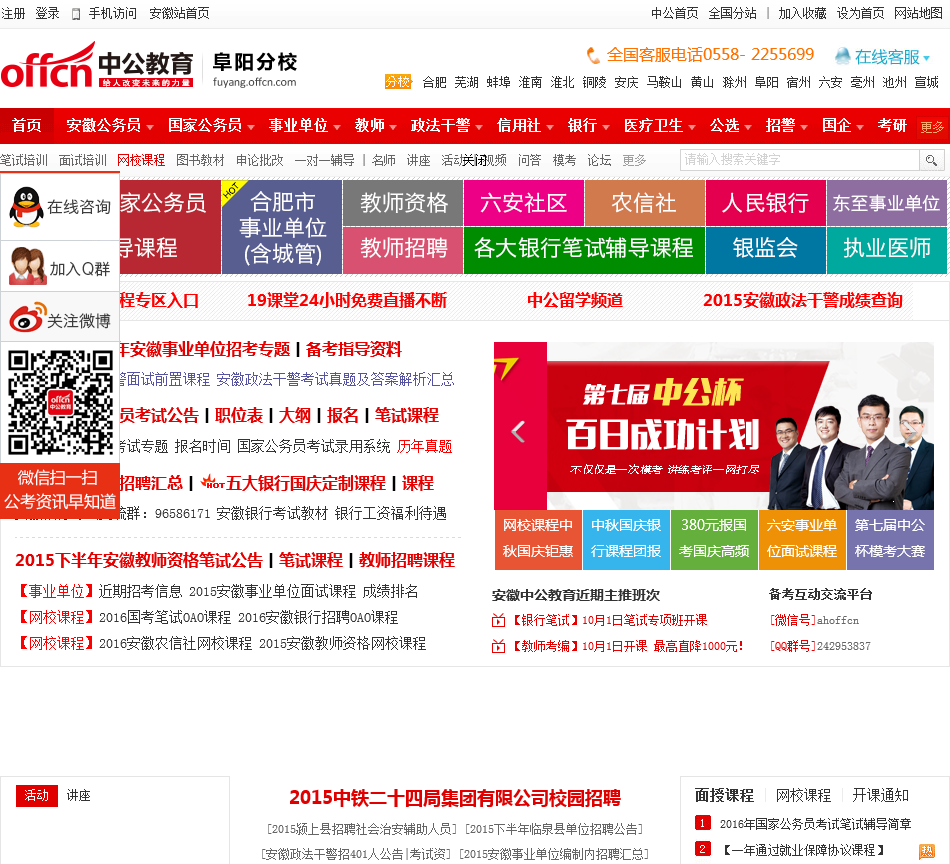Open 2015中铁二十四局集团有限公司校园招聘 headline
Image resolution: width=950 pixels, height=864 pixels.
454,798
